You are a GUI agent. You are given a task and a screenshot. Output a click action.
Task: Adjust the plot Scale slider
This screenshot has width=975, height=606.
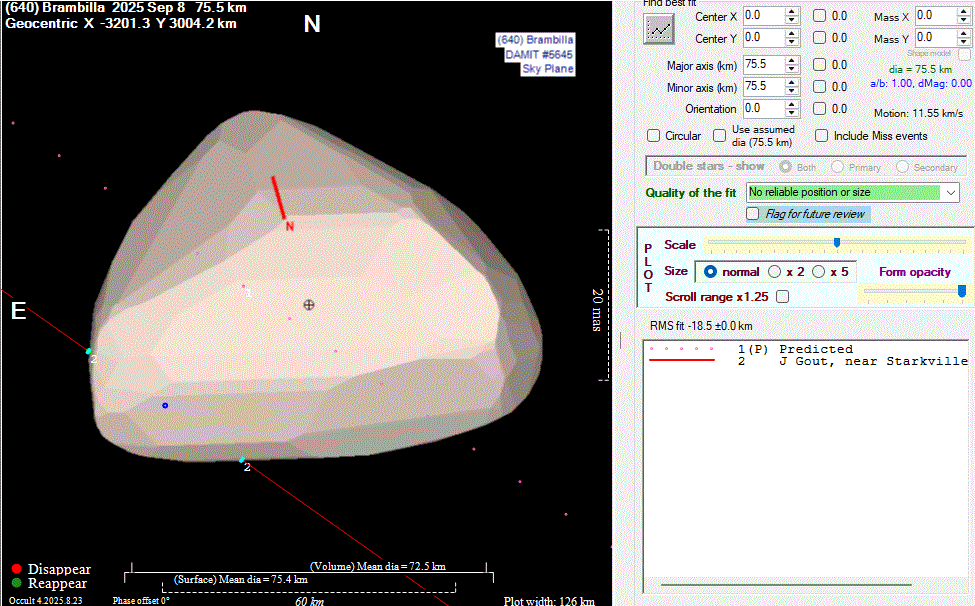coord(837,242)
